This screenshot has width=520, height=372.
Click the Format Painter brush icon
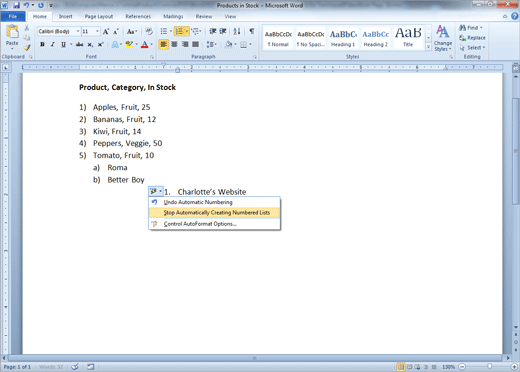pos(27,48)
